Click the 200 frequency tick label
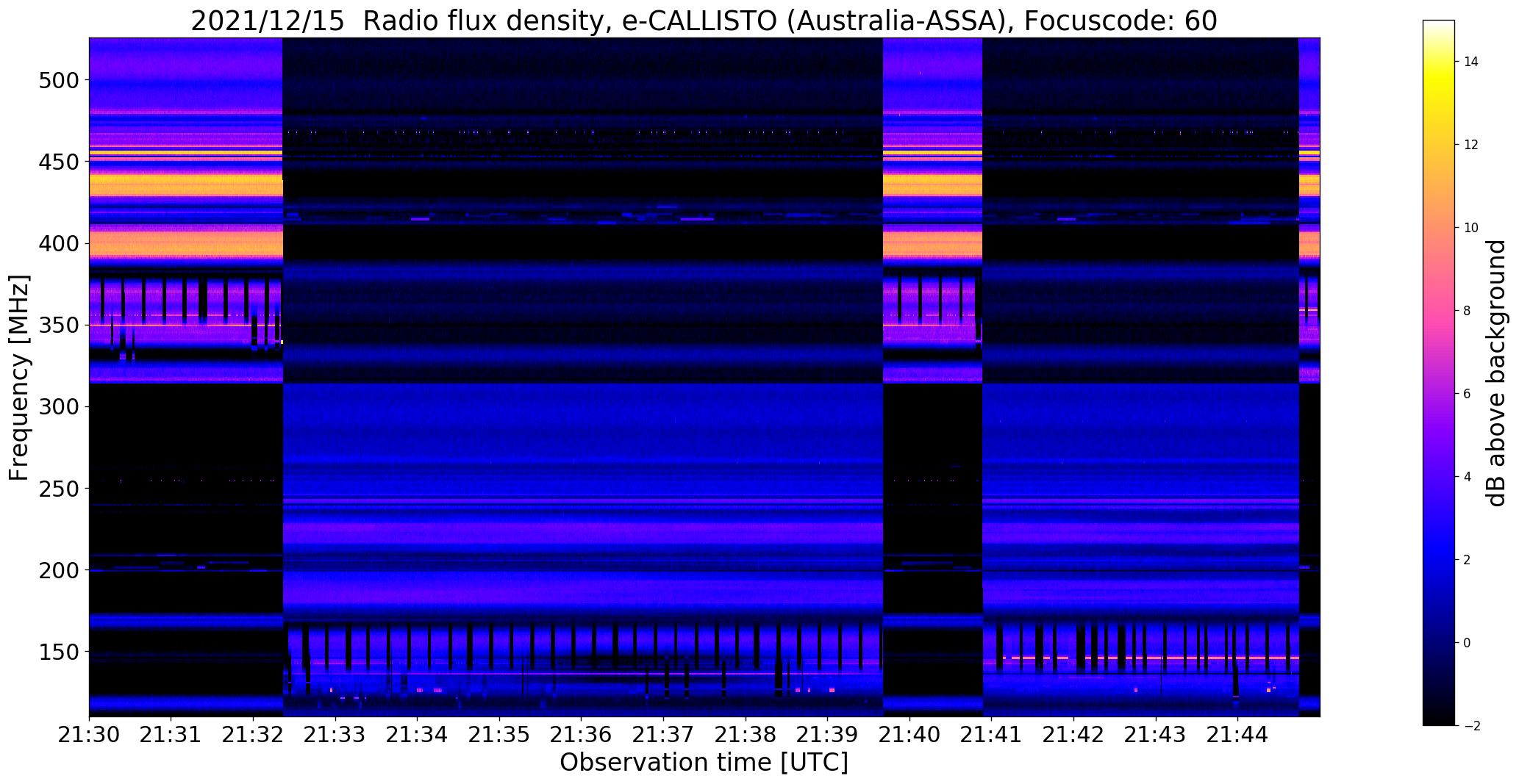 point(58,570)
